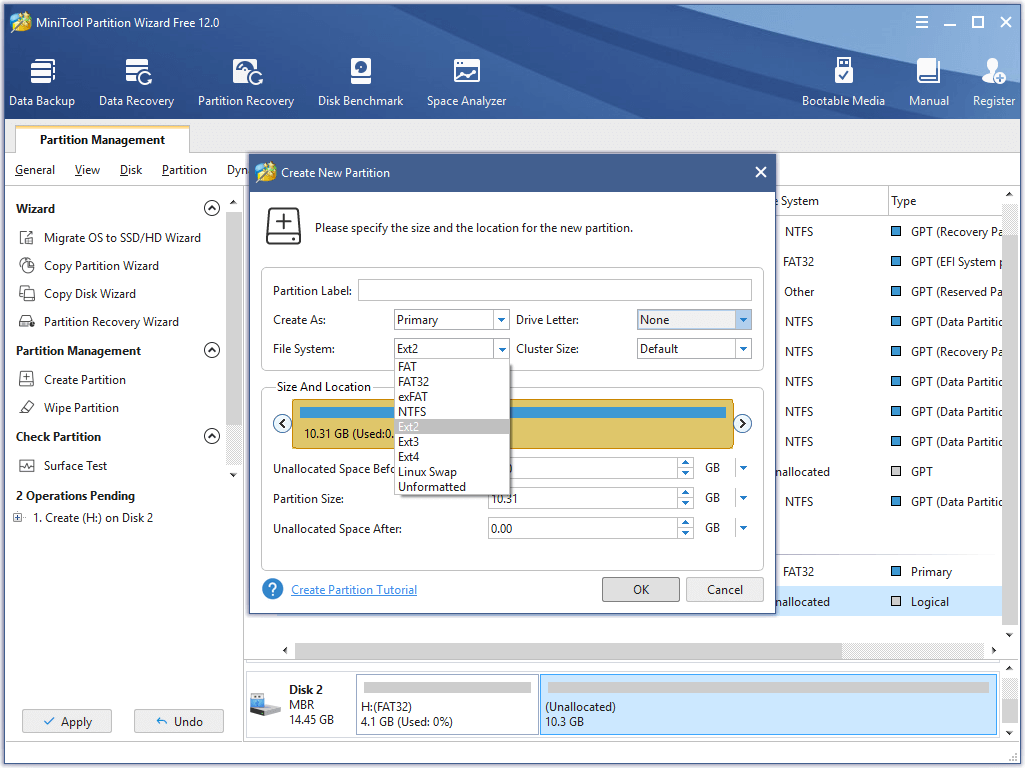1025x768 pixels.
Task: Open the View menu
Action: pos(87,170)
